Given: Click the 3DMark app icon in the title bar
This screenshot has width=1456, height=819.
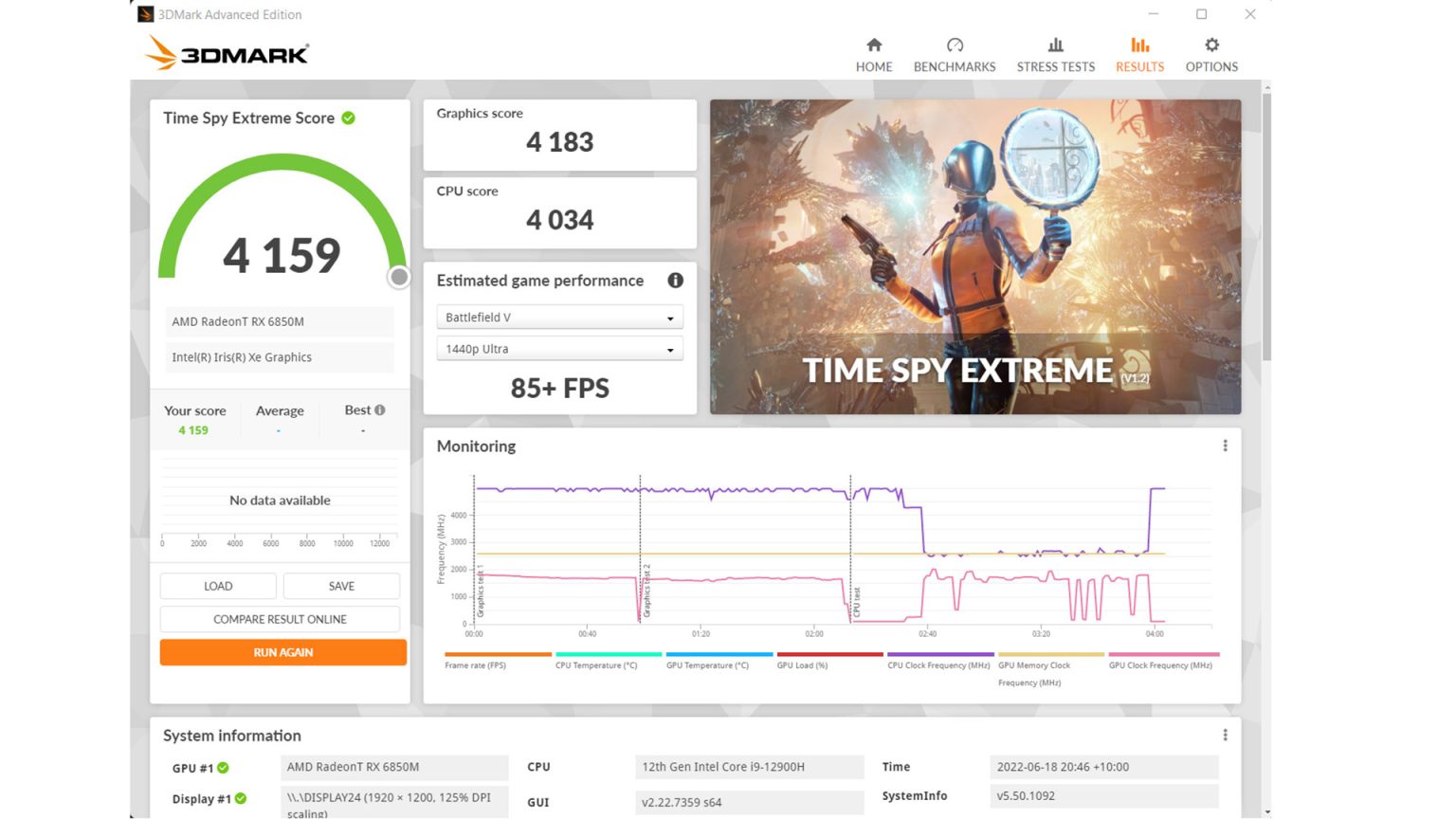Looking at the screenshot, I should [145, 14].
